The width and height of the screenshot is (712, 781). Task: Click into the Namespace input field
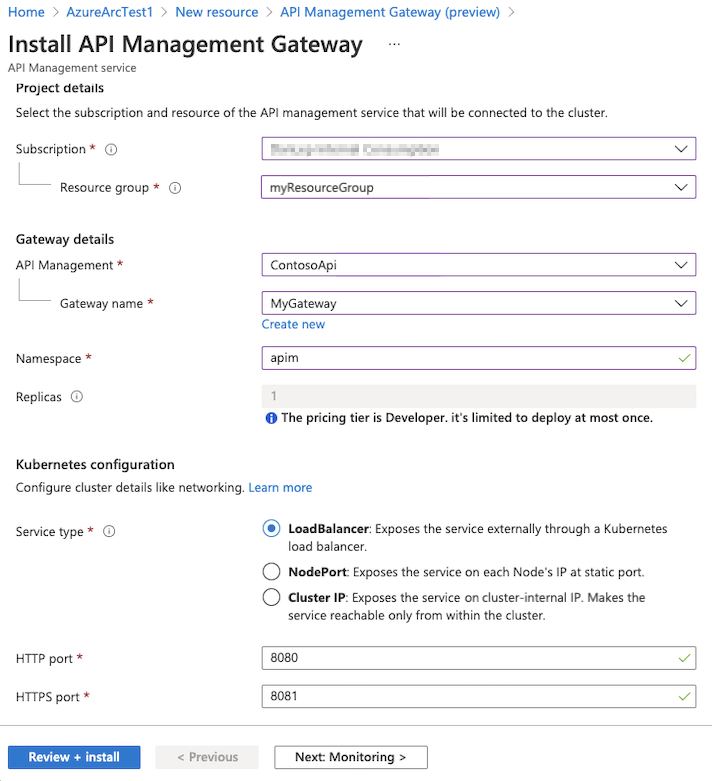[x=470, y=358]
